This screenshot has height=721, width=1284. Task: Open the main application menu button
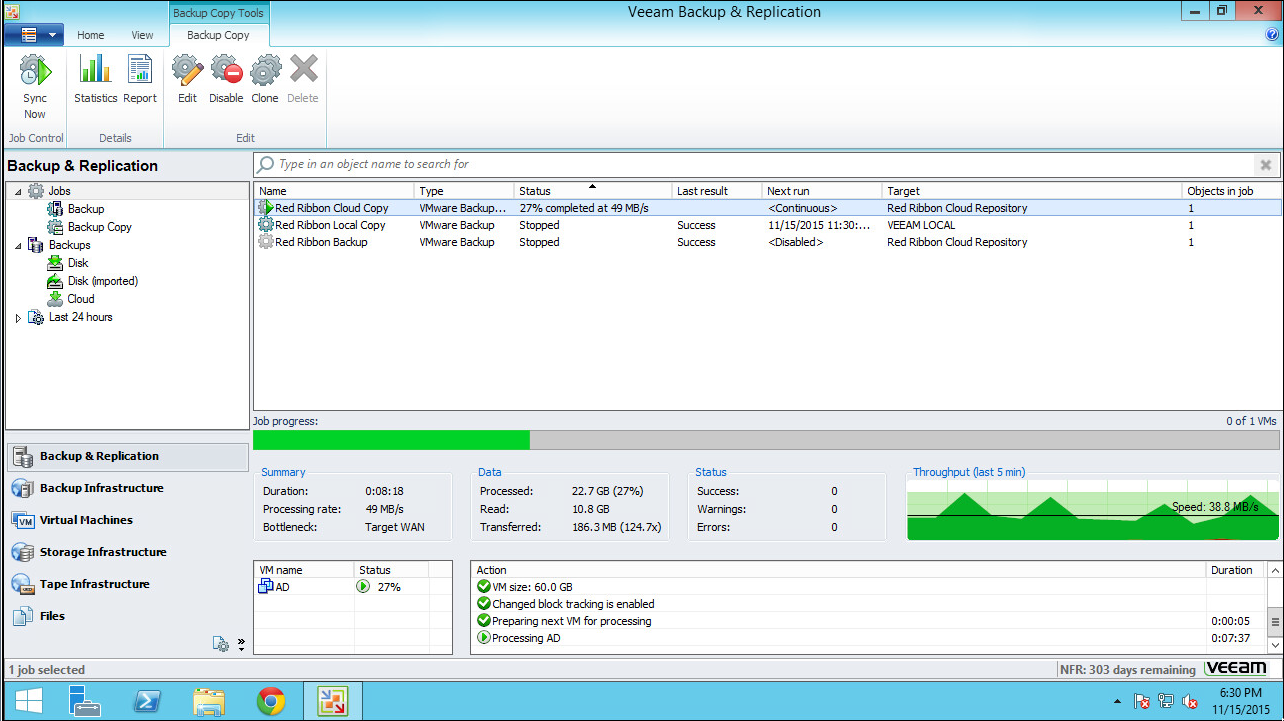tap(34, 35)
